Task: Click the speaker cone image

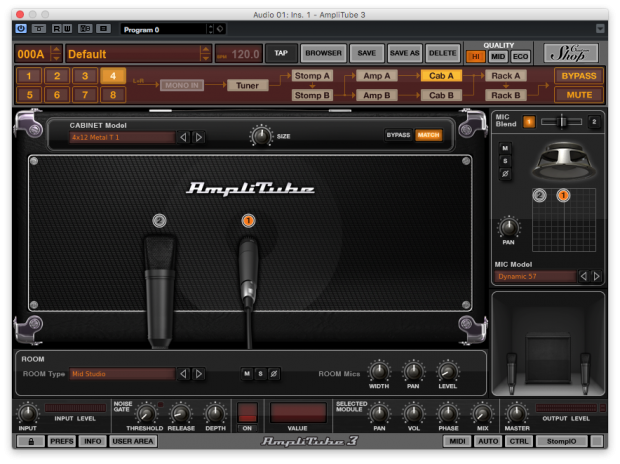Action: [563, 161]
